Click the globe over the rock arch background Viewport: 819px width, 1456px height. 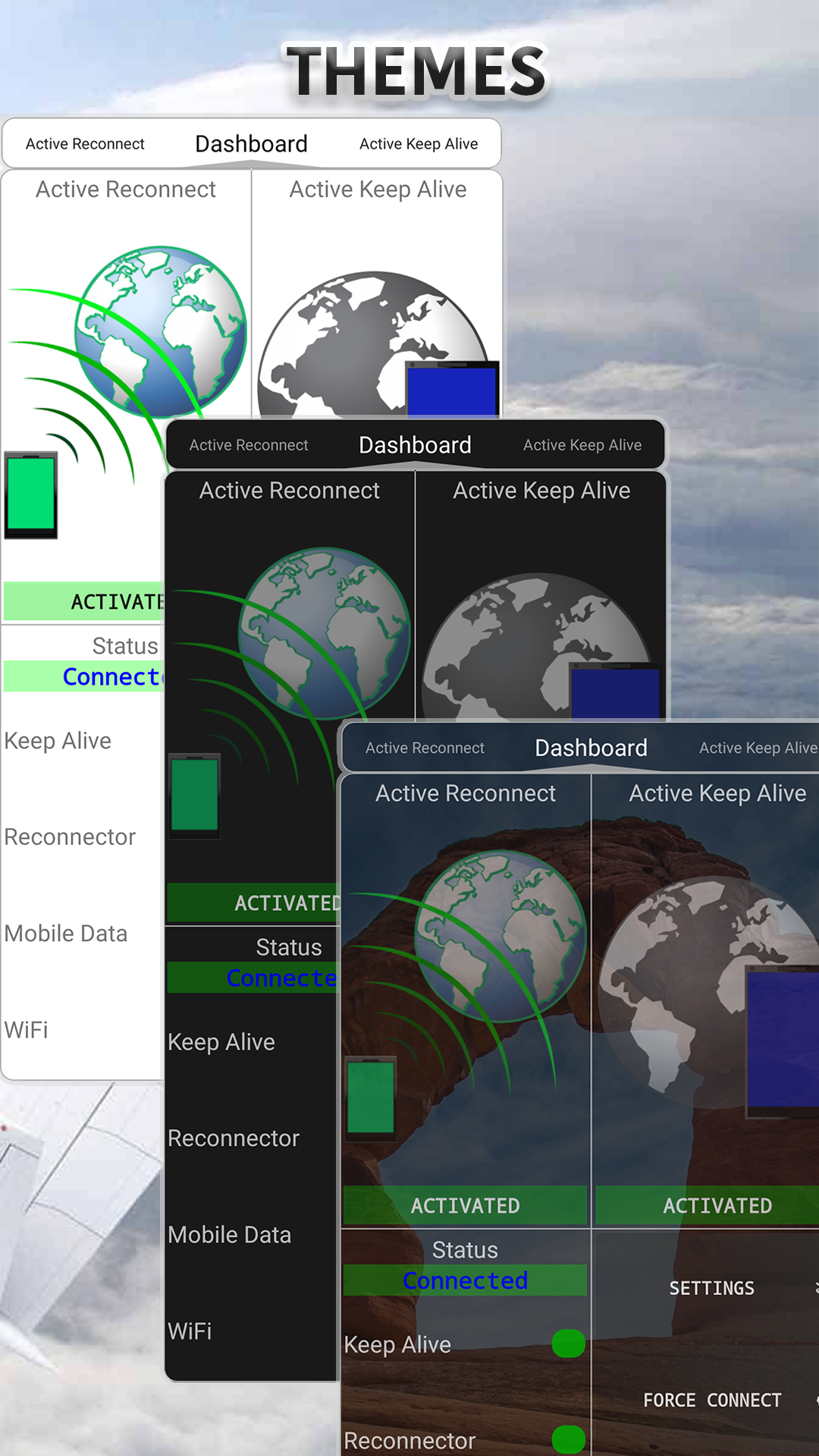click(x=500, y=937)
